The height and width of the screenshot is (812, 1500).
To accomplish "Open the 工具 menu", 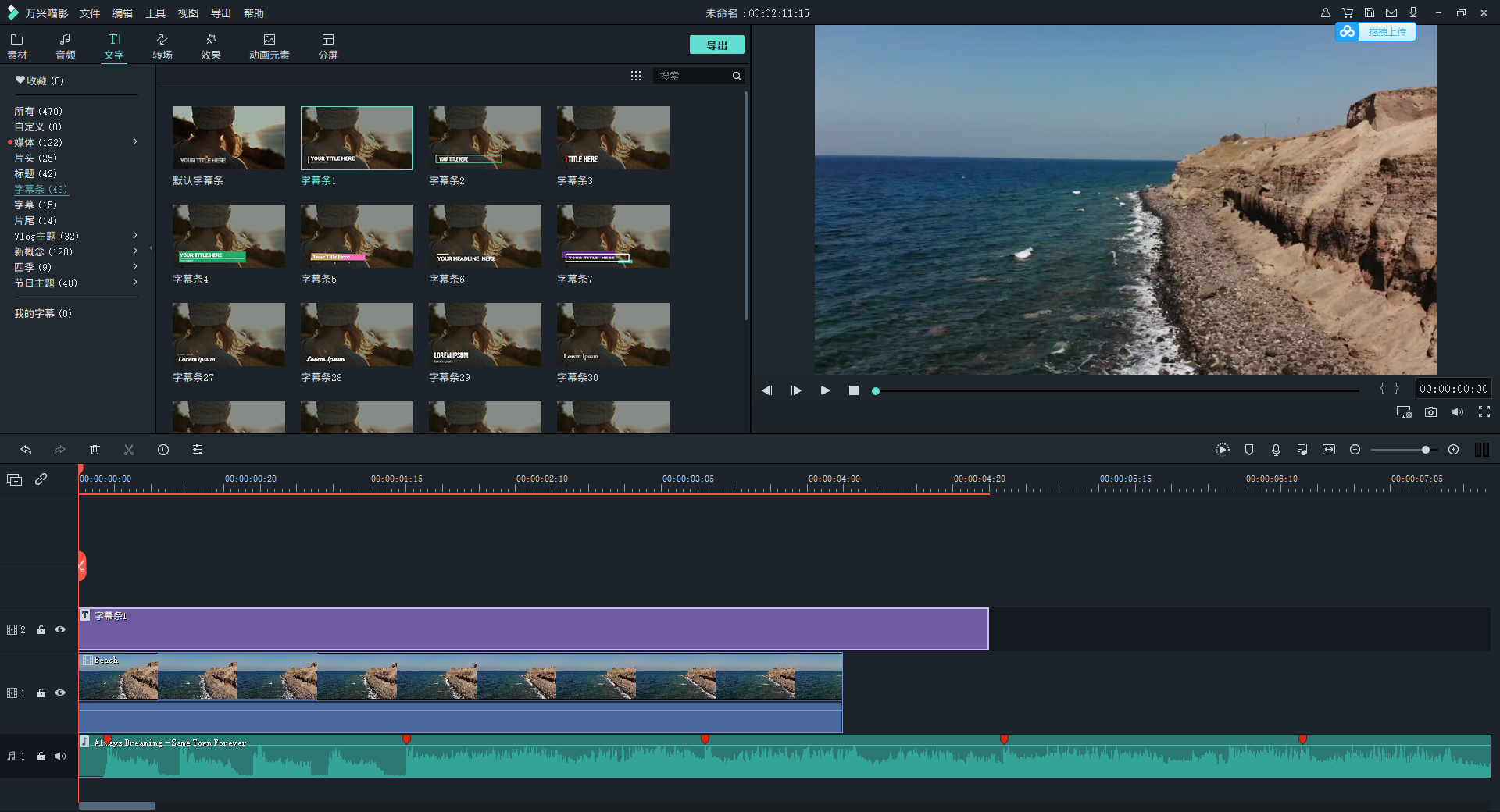I will tap(155, 13).
